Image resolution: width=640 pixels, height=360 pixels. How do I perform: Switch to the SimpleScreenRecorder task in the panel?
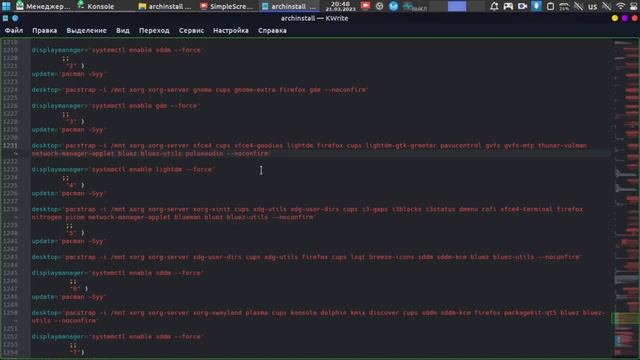point(227,6)
